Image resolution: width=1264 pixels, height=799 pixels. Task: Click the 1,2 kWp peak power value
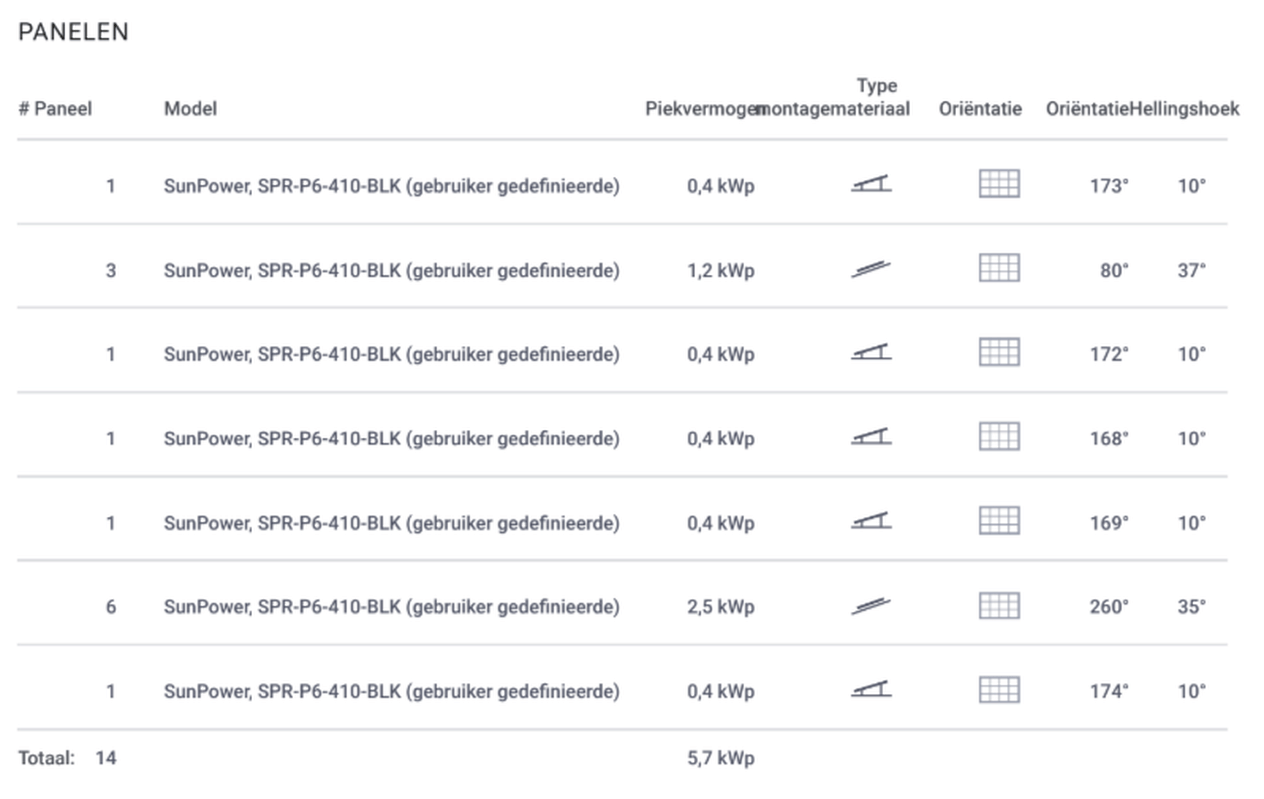click(x=720, y=270)
